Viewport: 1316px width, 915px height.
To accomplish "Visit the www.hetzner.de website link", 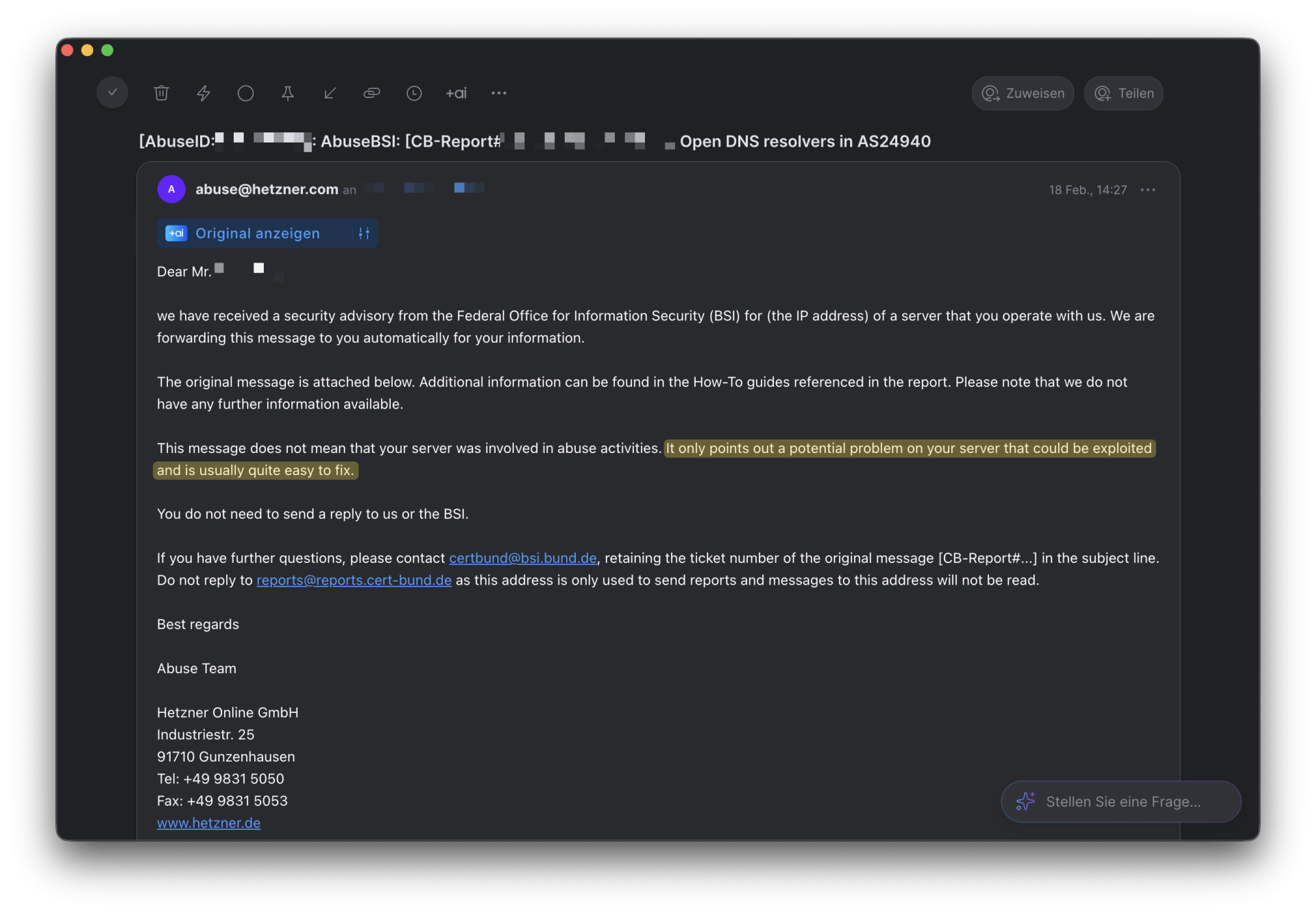I will (x=208, y=822).
